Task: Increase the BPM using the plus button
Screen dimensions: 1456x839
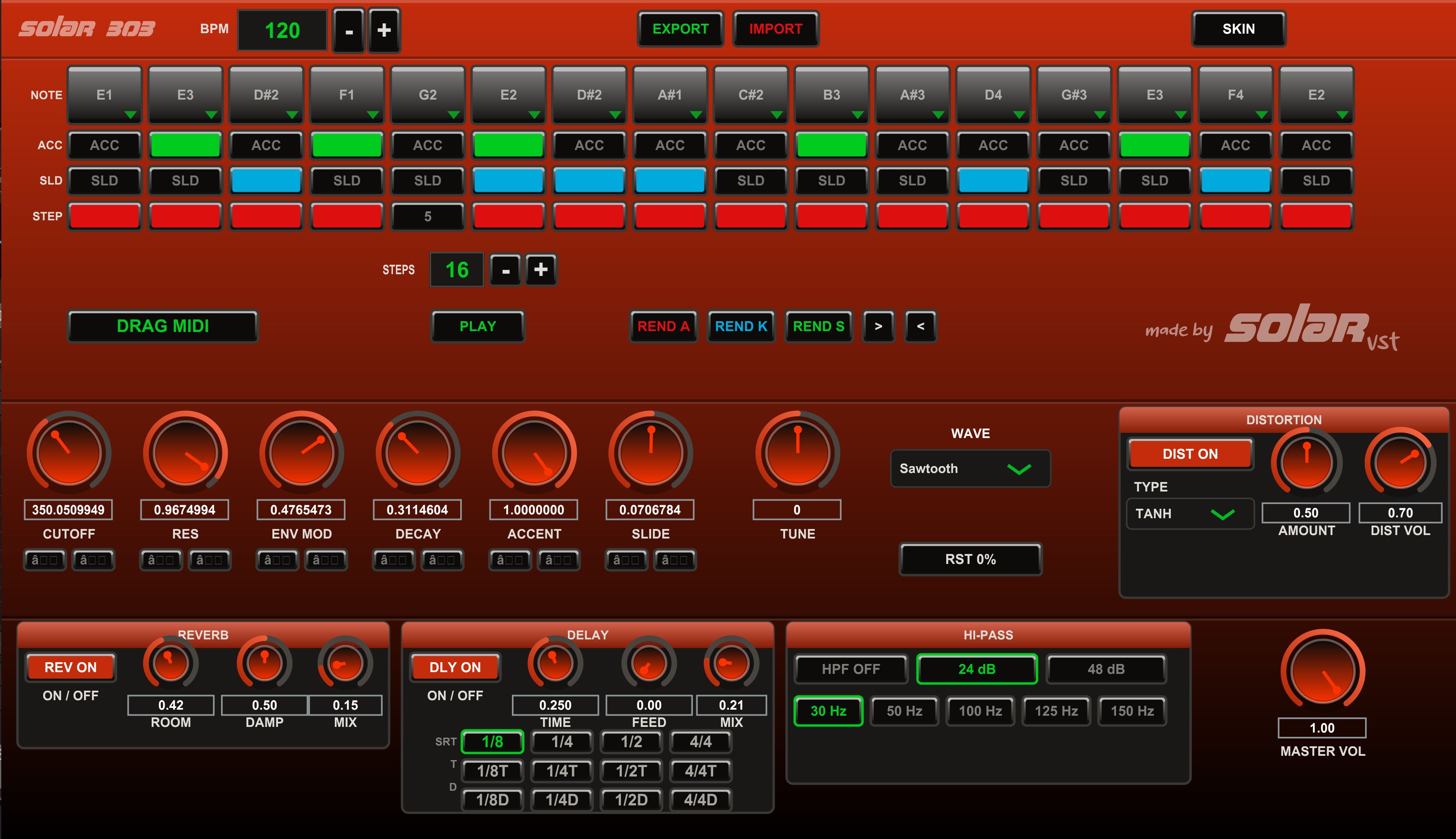Action: pyautogui.click(x=384, y=30)
